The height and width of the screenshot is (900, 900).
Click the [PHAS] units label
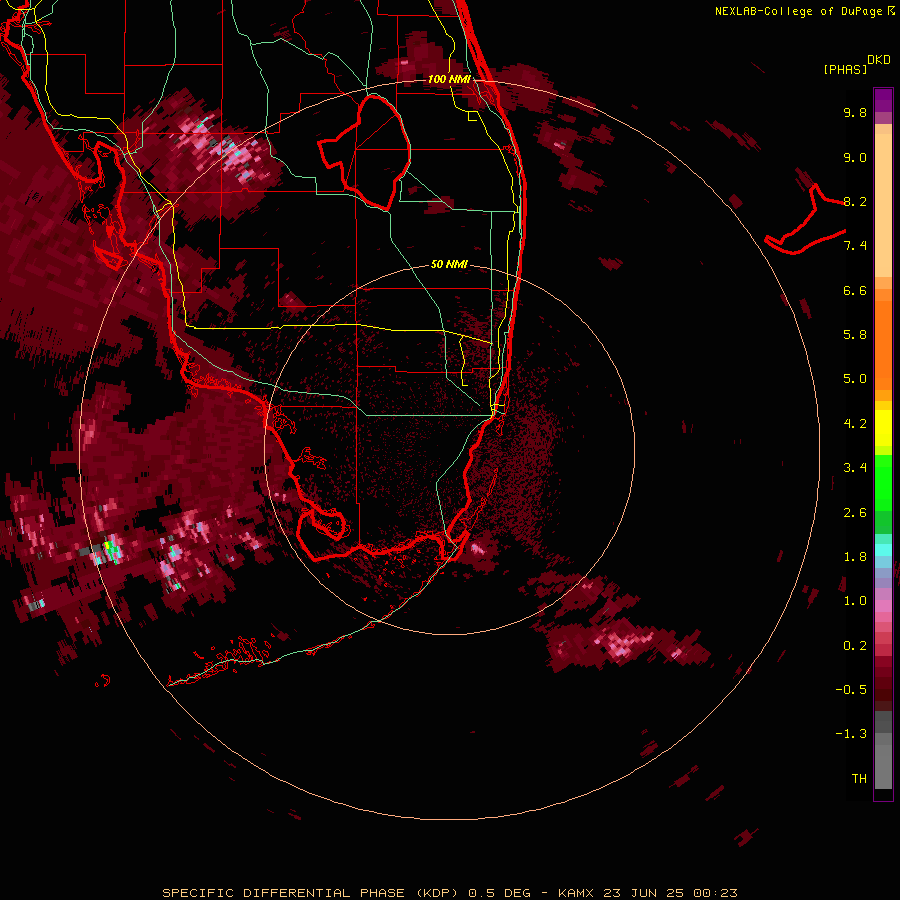point(845,69)
